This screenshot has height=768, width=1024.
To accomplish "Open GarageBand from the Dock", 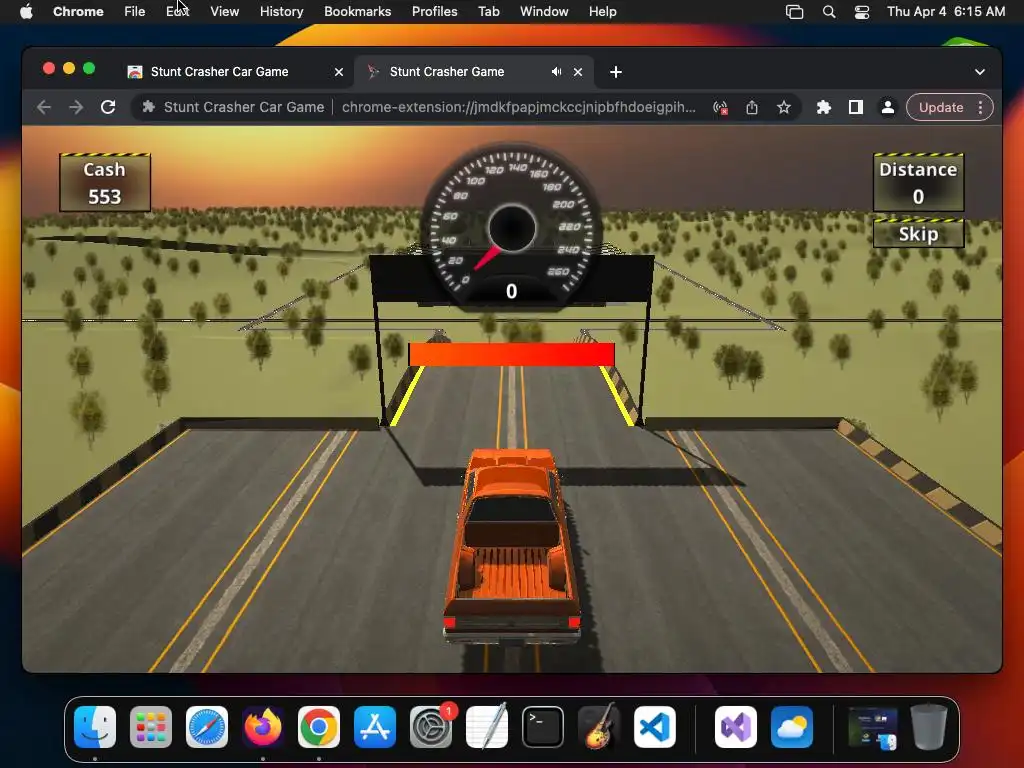I will (x=599, y=726).
